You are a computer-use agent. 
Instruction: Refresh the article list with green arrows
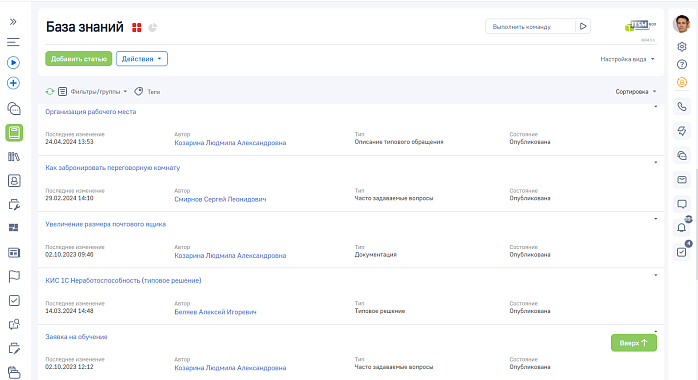click(50, 91)
